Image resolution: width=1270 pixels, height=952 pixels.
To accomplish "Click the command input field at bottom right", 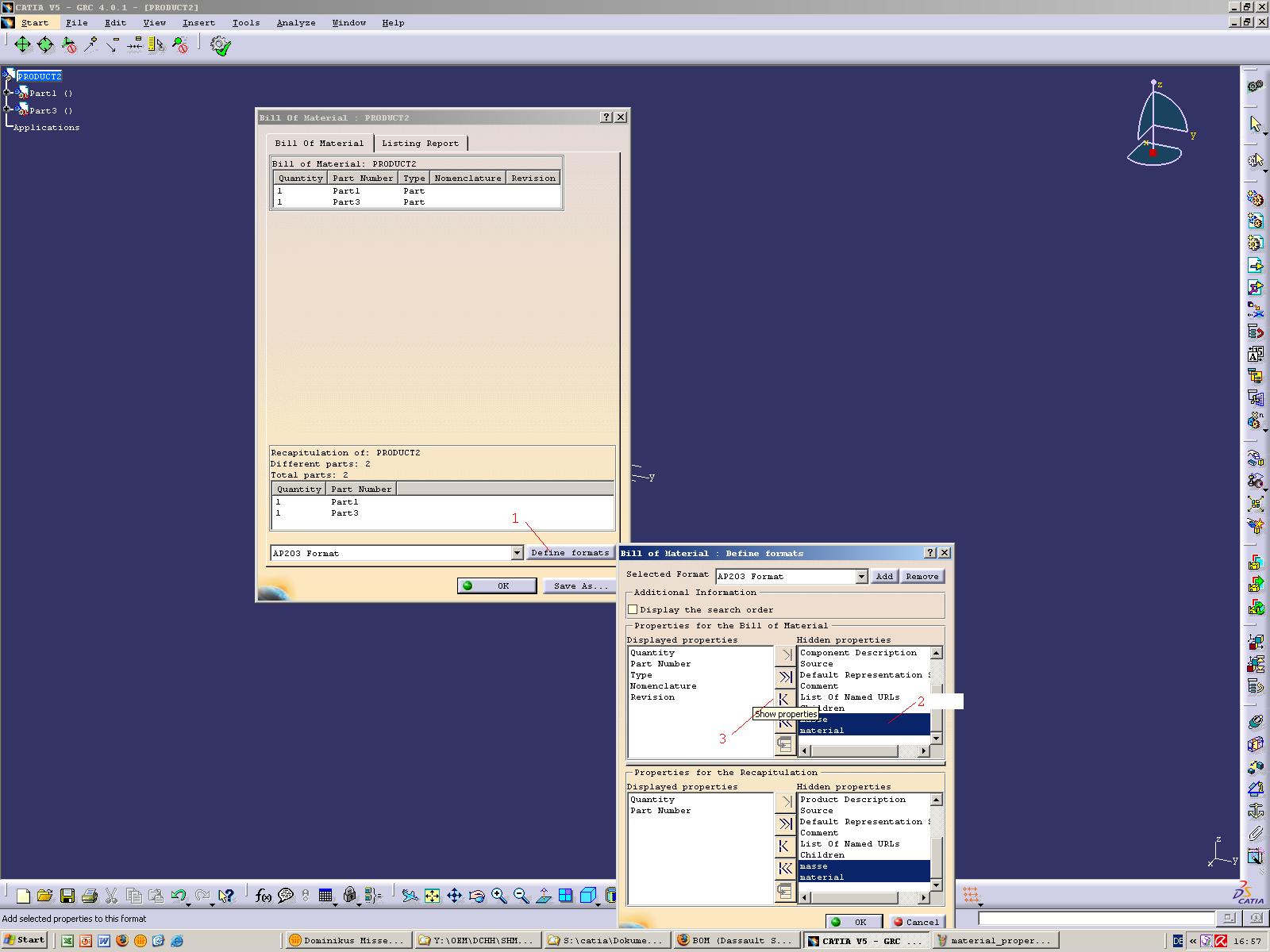I will [x=1095, y=919].
